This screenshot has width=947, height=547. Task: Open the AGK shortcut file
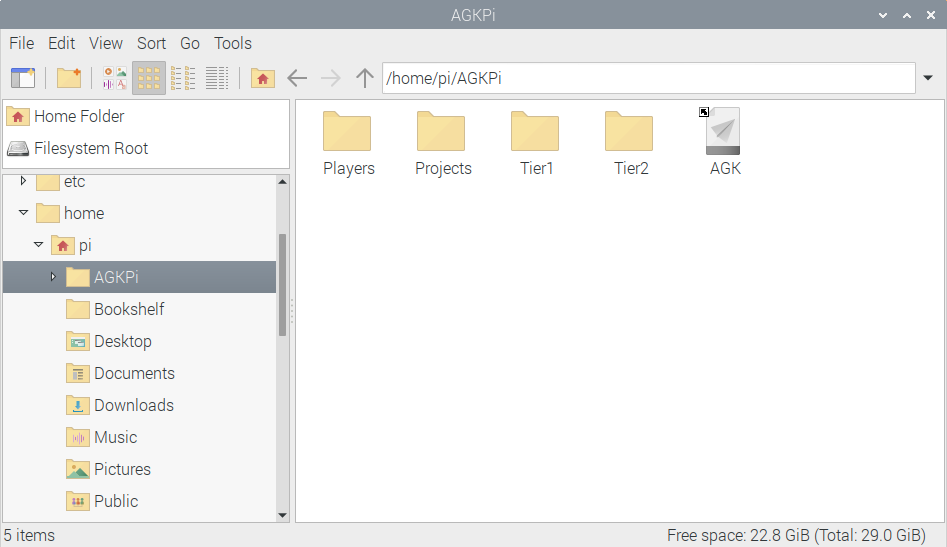[x=724, y=133]
